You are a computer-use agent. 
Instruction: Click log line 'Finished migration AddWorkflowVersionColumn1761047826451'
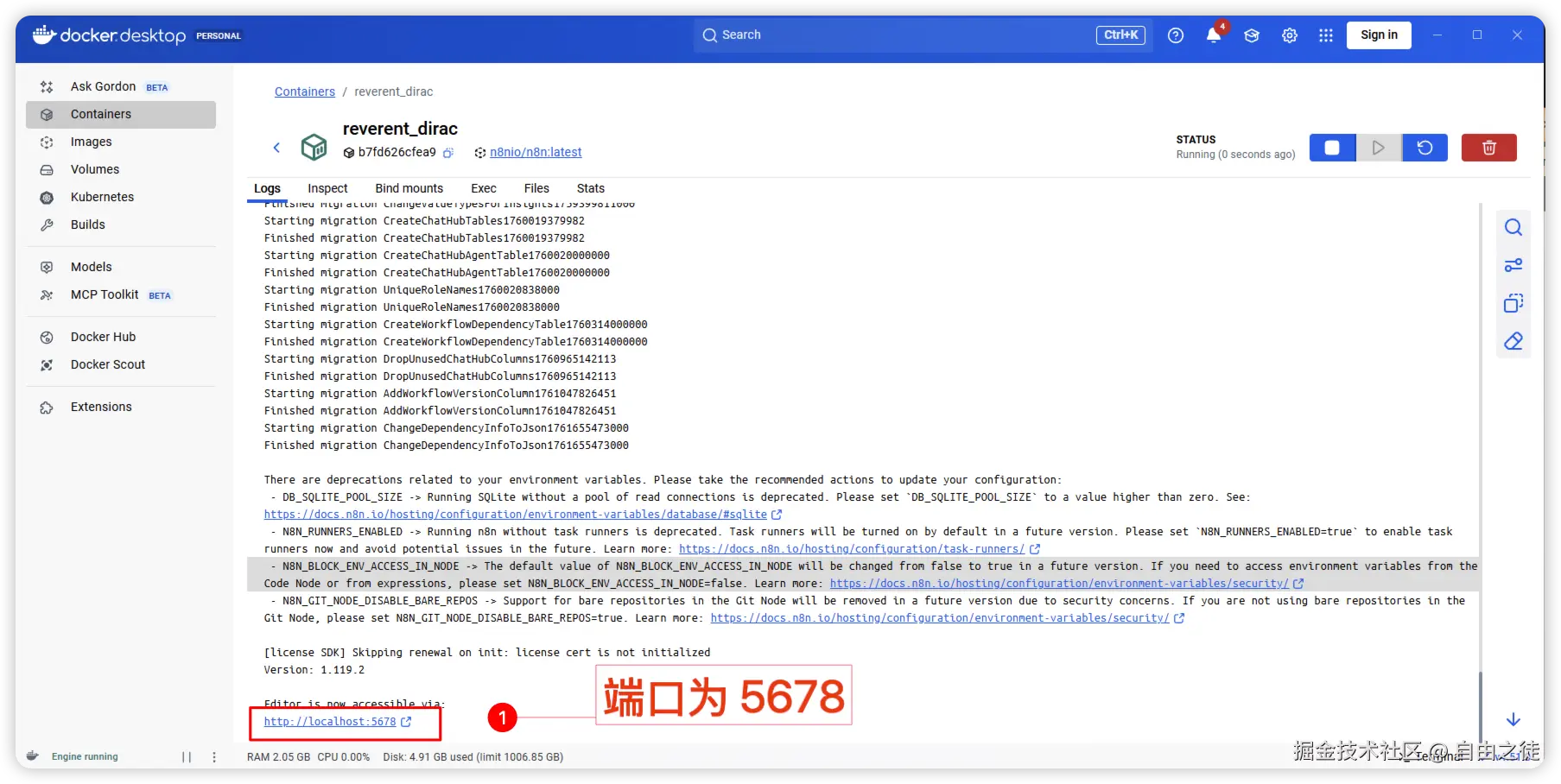pyautogui.click(x=441, y=411)
